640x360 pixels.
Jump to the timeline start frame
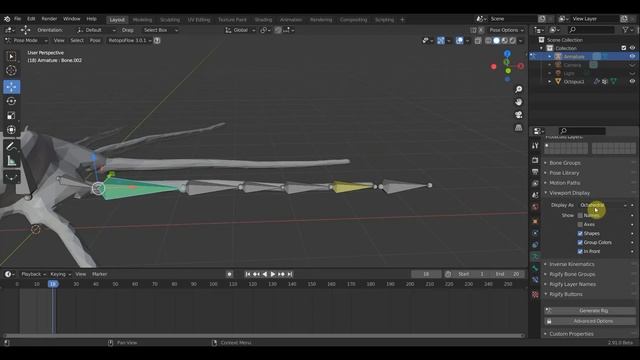[x=248, y=274]
